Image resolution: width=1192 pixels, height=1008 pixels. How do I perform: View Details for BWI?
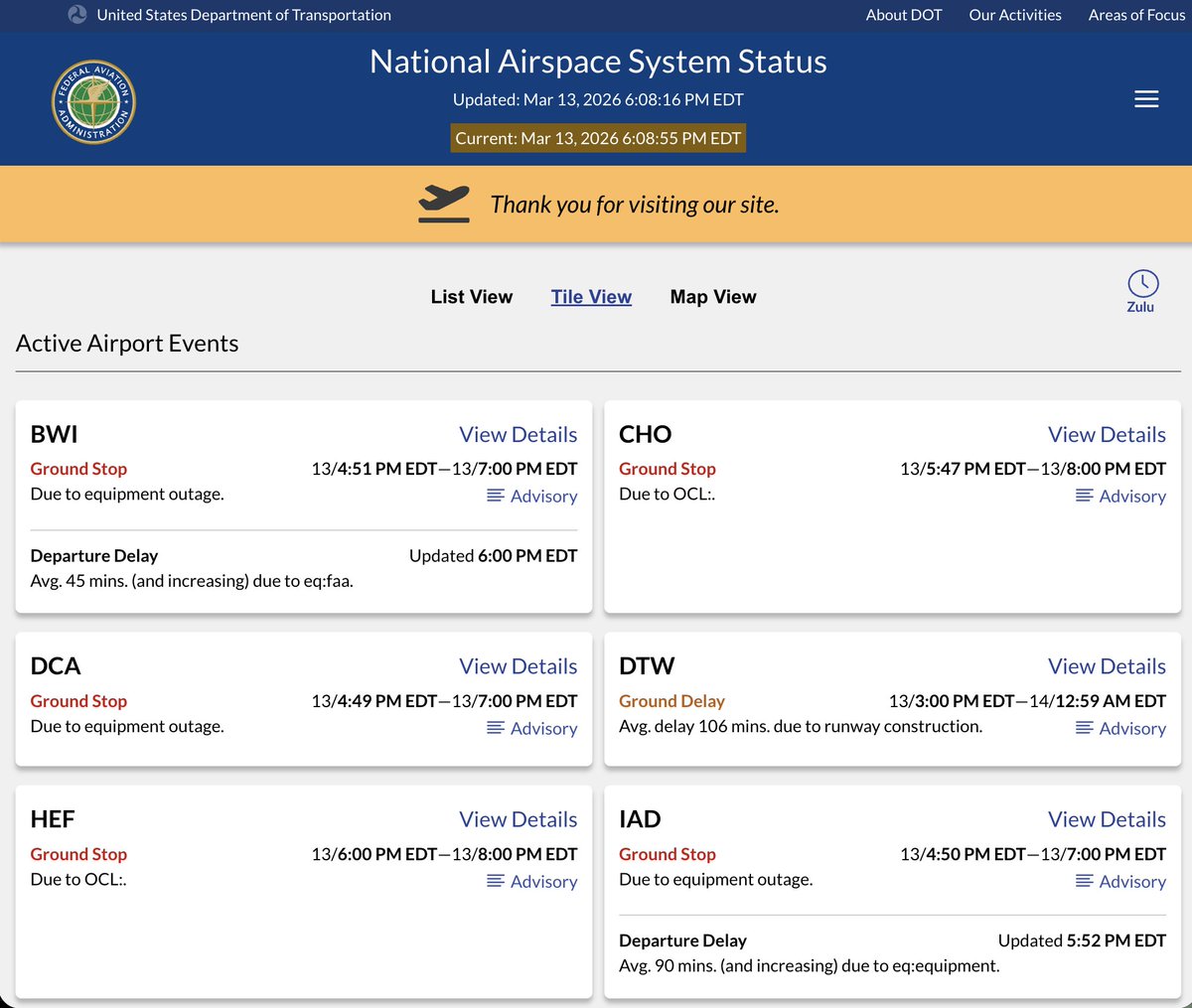point(518,435)
